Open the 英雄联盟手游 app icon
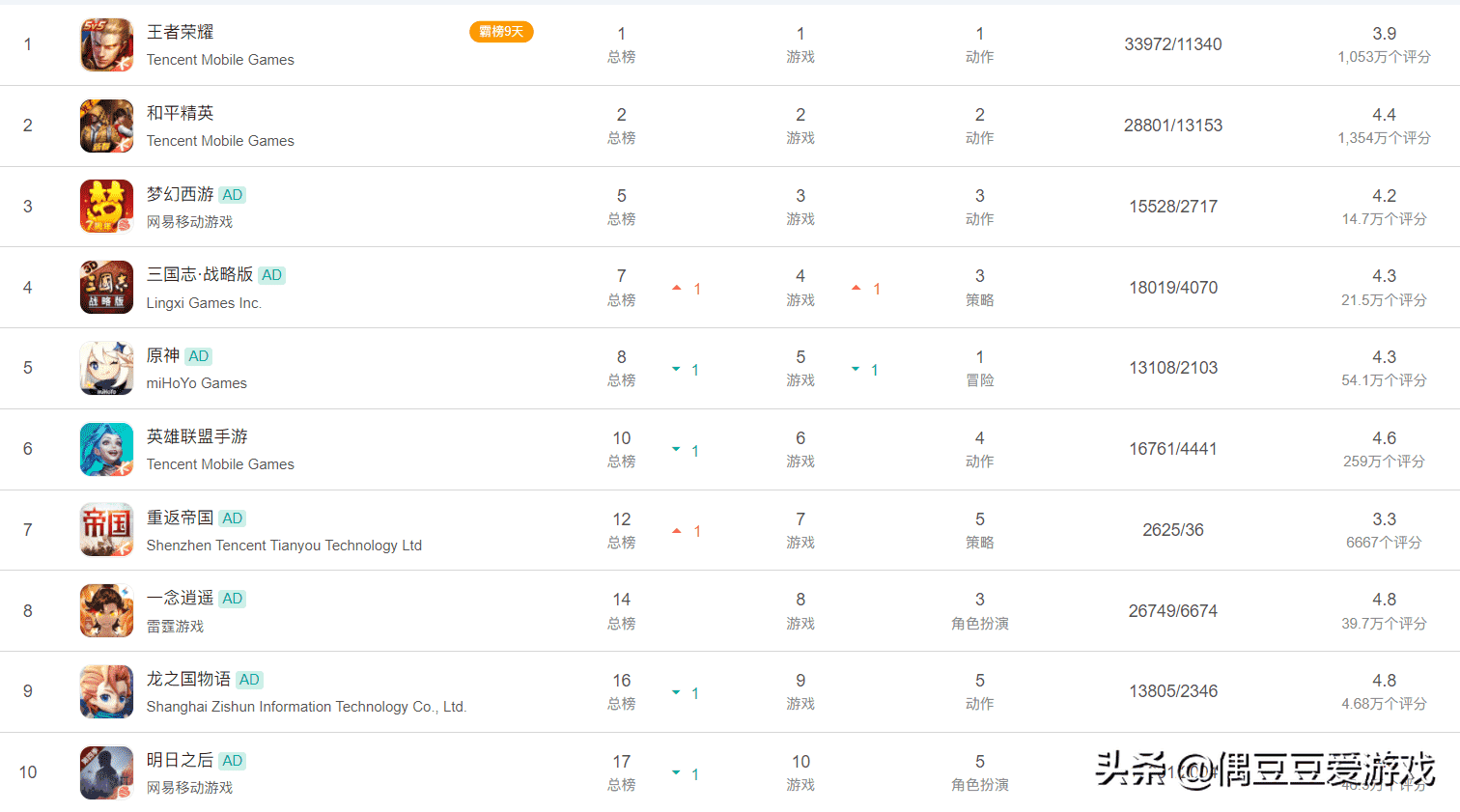 click(106, 449)
